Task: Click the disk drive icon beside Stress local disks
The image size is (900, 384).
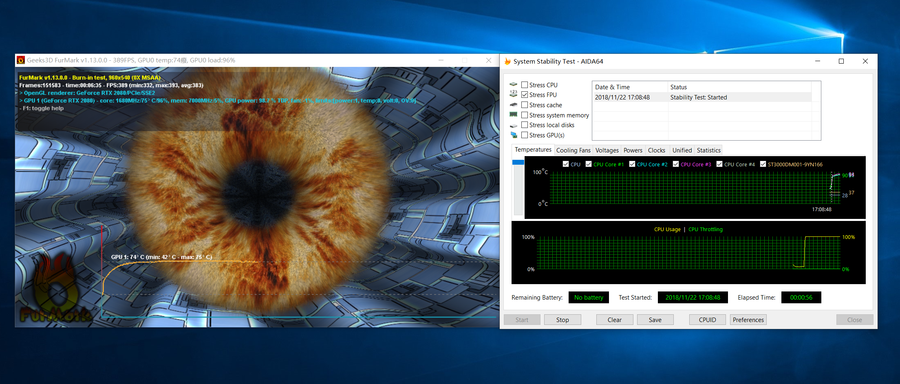Action: click(x=513, y=125)
